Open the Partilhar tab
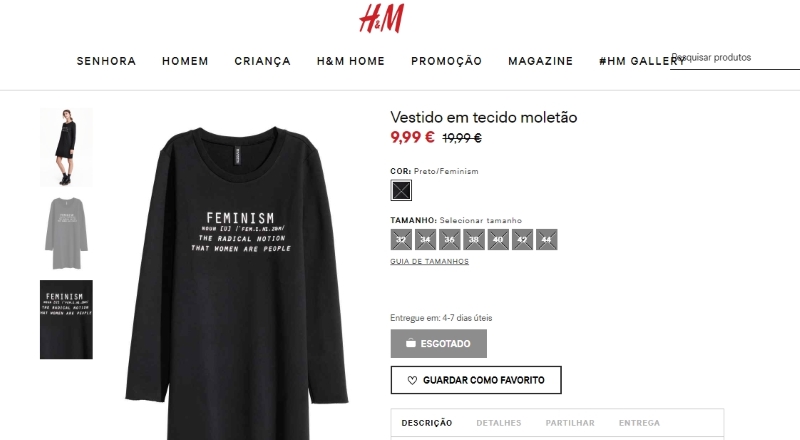This screenshot has height=440, width=800. pos(570,423)
